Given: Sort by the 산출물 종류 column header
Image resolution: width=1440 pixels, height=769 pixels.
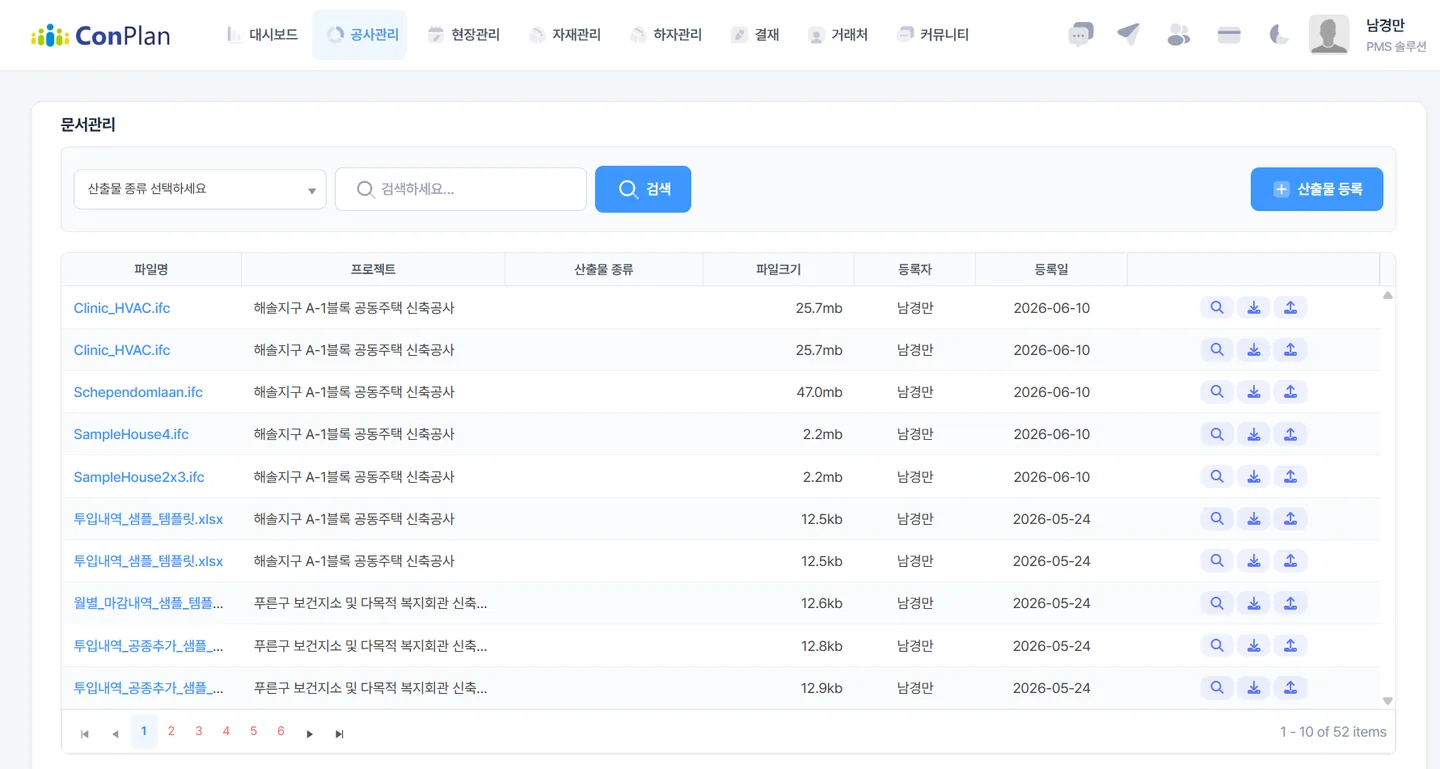Looking at the screenshot, I should point(604,270).
